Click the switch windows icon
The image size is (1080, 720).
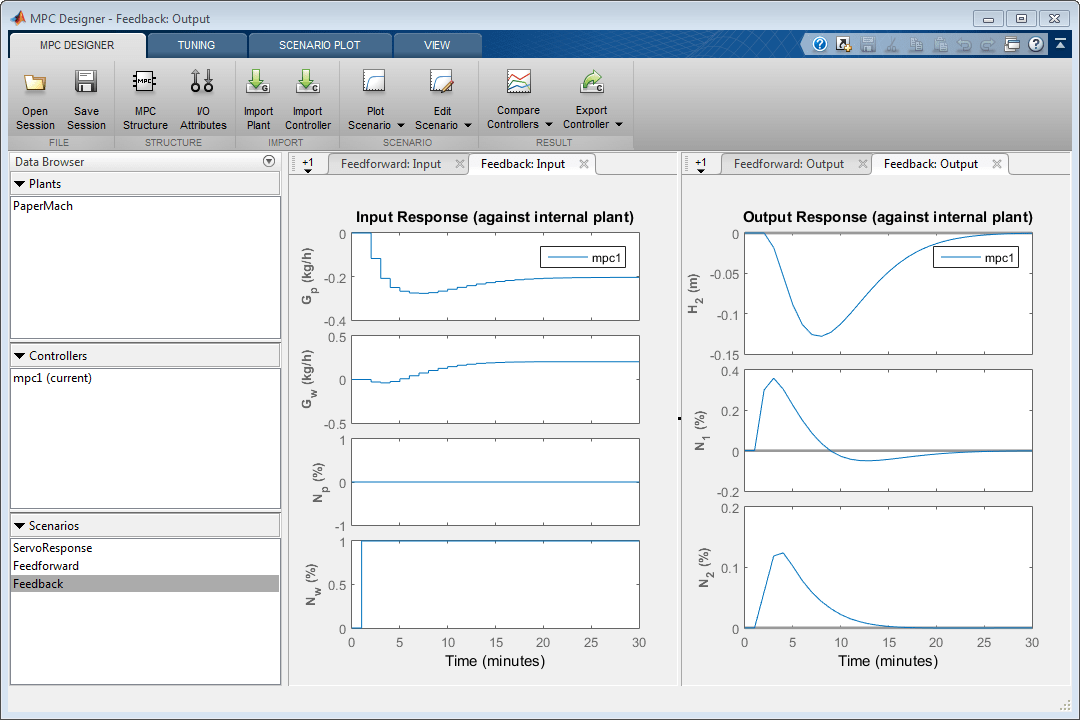tap(1012, 45)
